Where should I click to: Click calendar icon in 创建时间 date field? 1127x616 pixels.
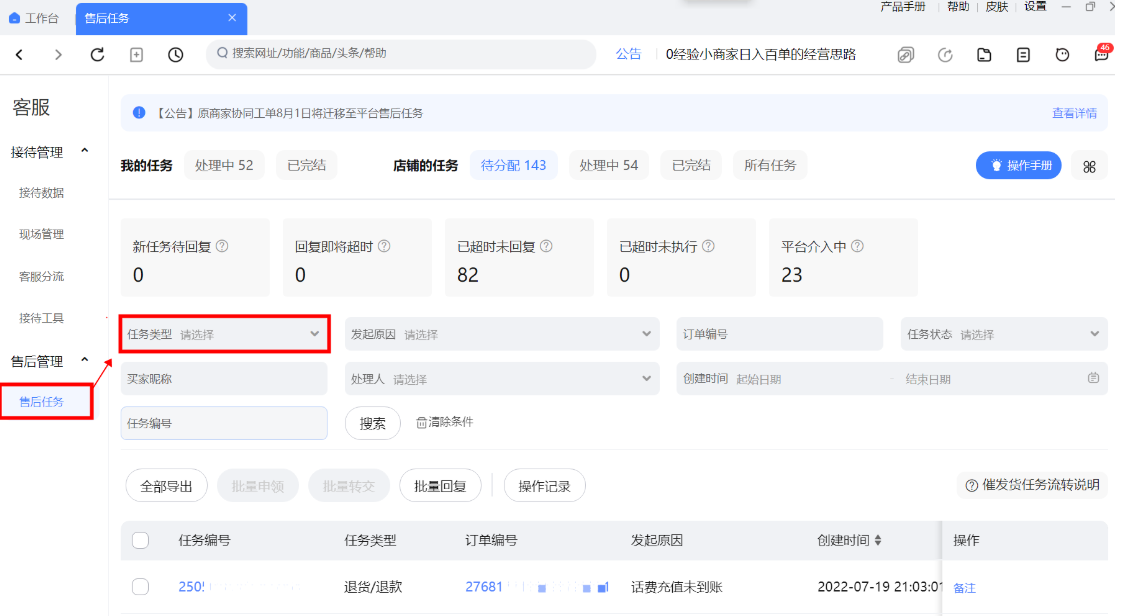pos(1093,377)
